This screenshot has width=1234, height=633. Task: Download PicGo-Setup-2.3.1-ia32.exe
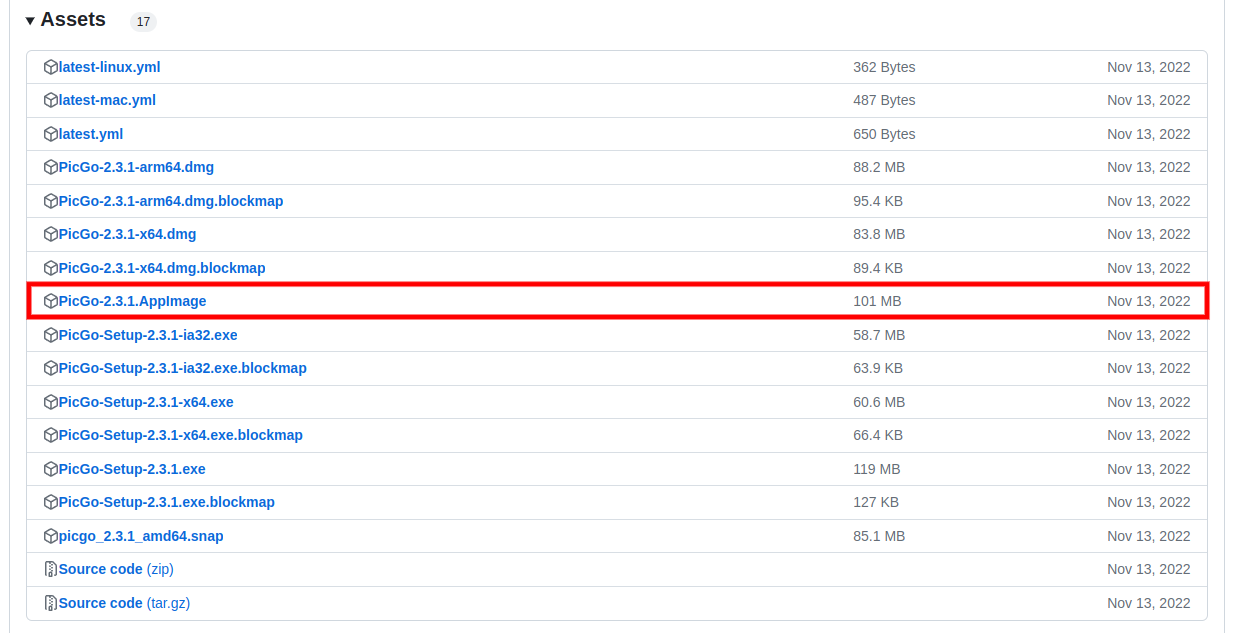pos(148,335)
